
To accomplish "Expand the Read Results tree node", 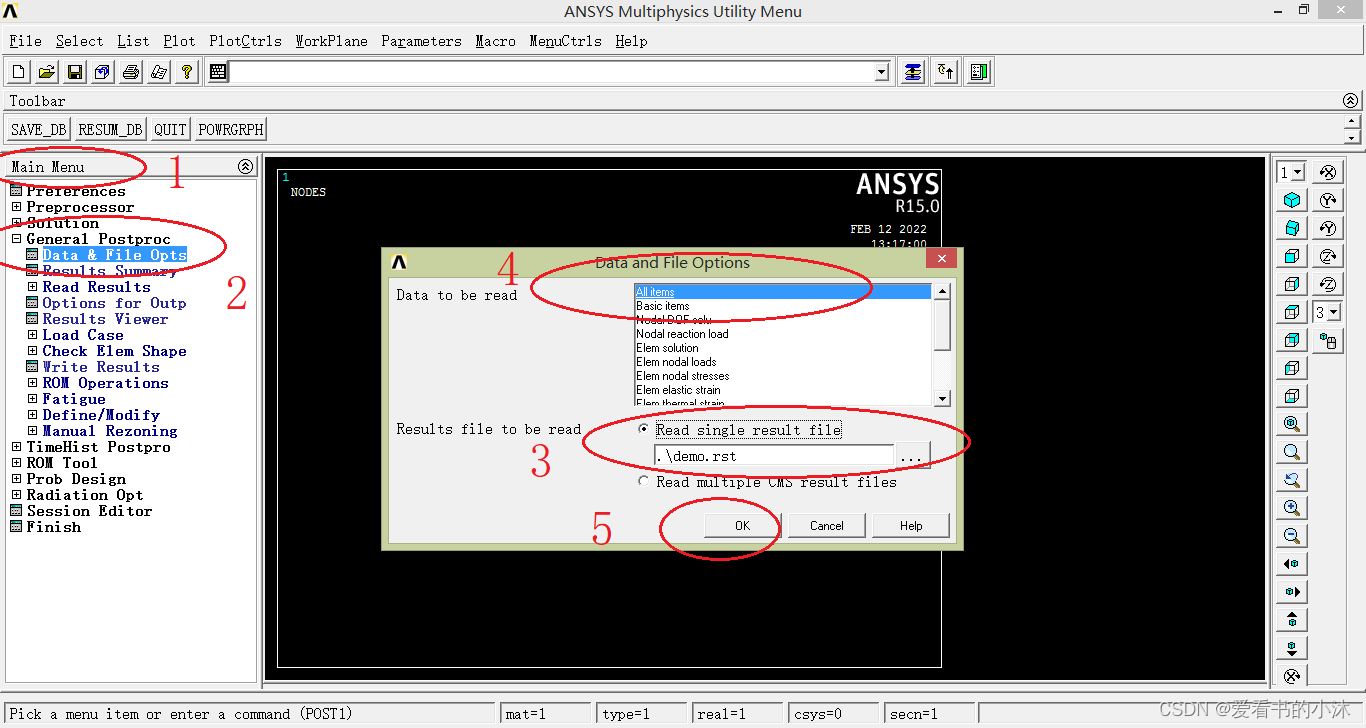I will point(33,287).
